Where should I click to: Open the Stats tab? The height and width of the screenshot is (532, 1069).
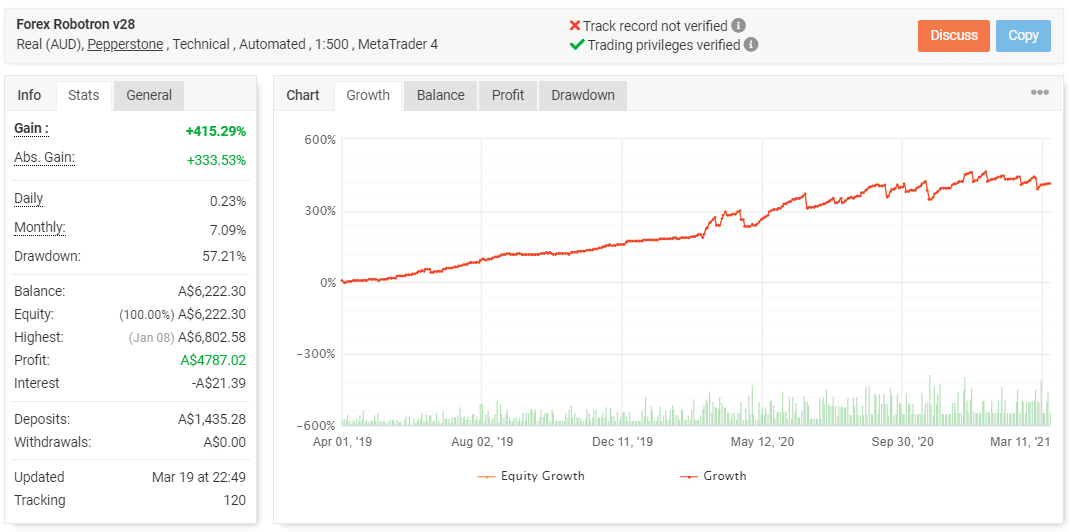point(84,95)
